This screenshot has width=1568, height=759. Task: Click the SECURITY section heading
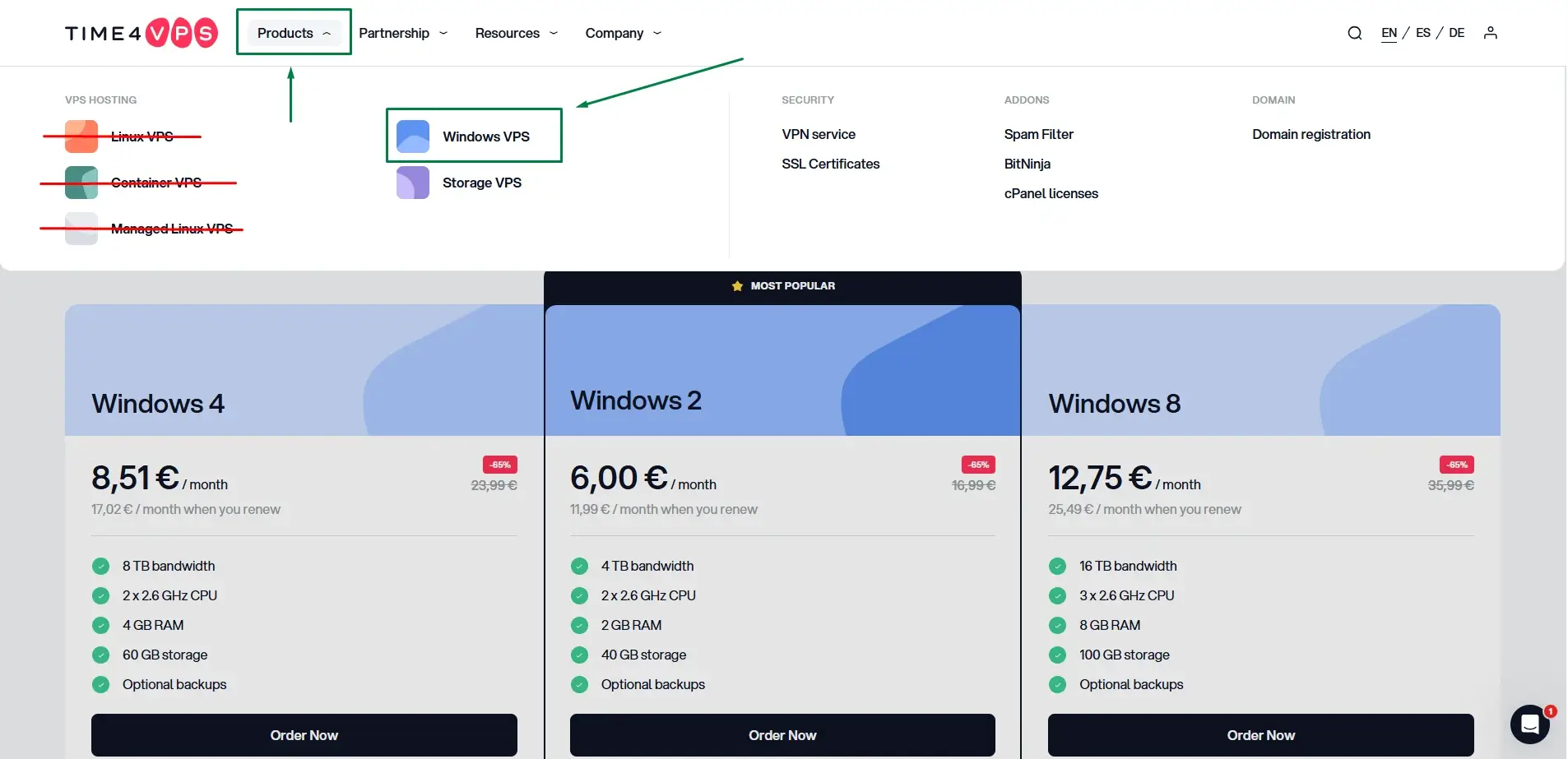[808, 100]
